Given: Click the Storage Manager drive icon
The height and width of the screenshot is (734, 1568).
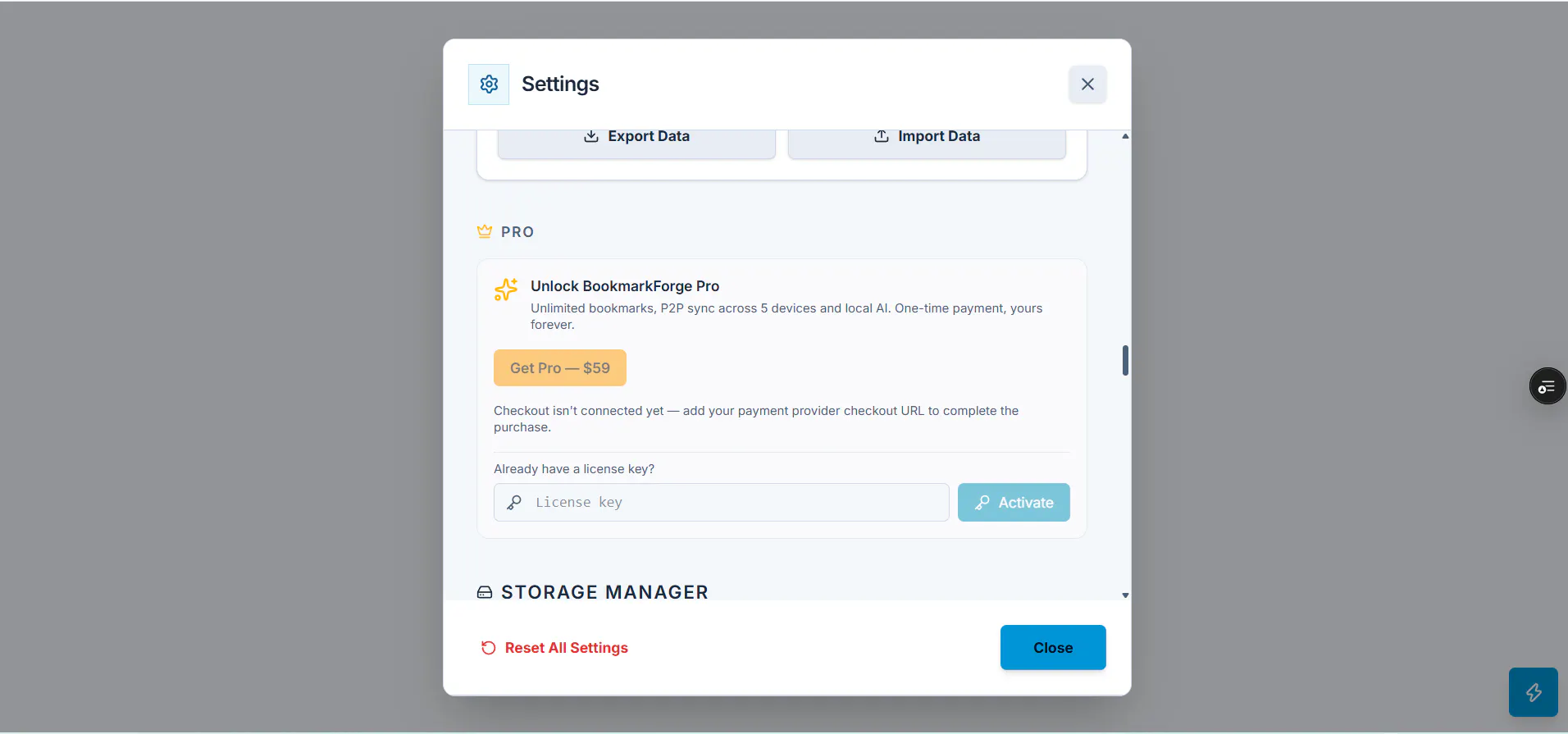Looking at the screenshot, I should click(485, 592).
